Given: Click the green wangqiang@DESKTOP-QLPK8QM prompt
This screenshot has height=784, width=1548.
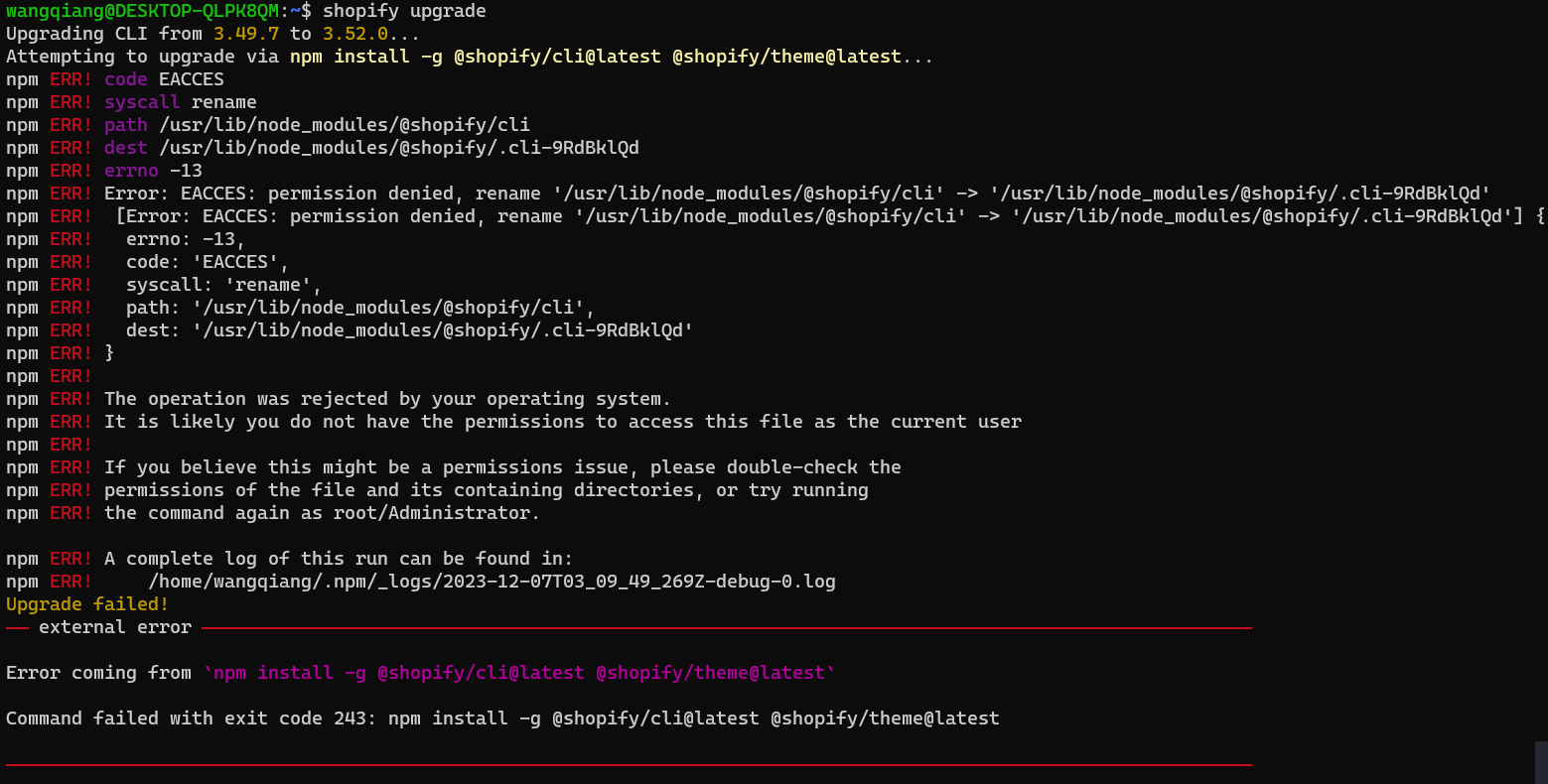Looking at the screenshot, I should 142,11.
